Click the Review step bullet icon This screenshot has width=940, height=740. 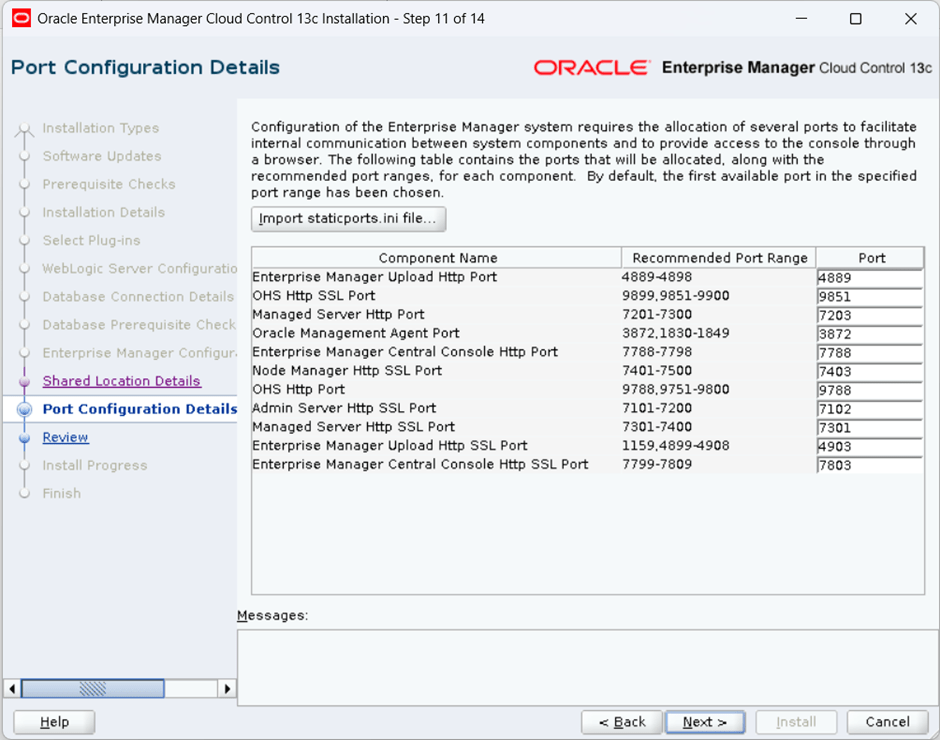(24, 438)
